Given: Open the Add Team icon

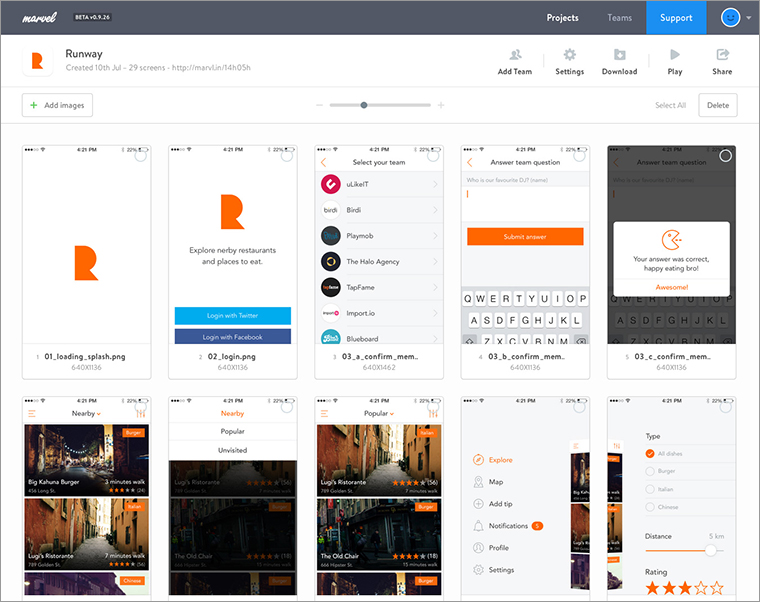Looking at the screenshot, I should pyautogui.click(x=515, y=54).
